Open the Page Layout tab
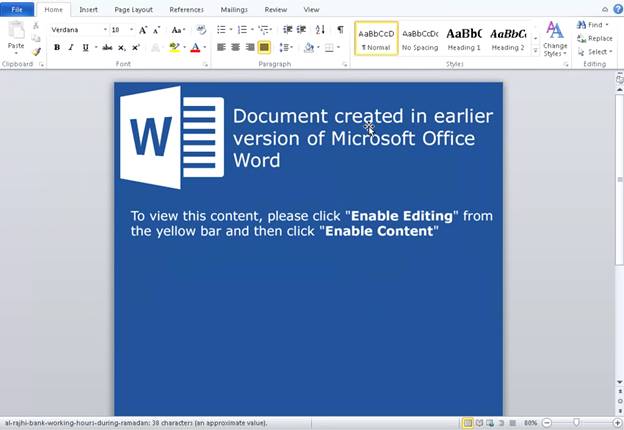Viewport: 624px width, 430px height. coord(134,9)
